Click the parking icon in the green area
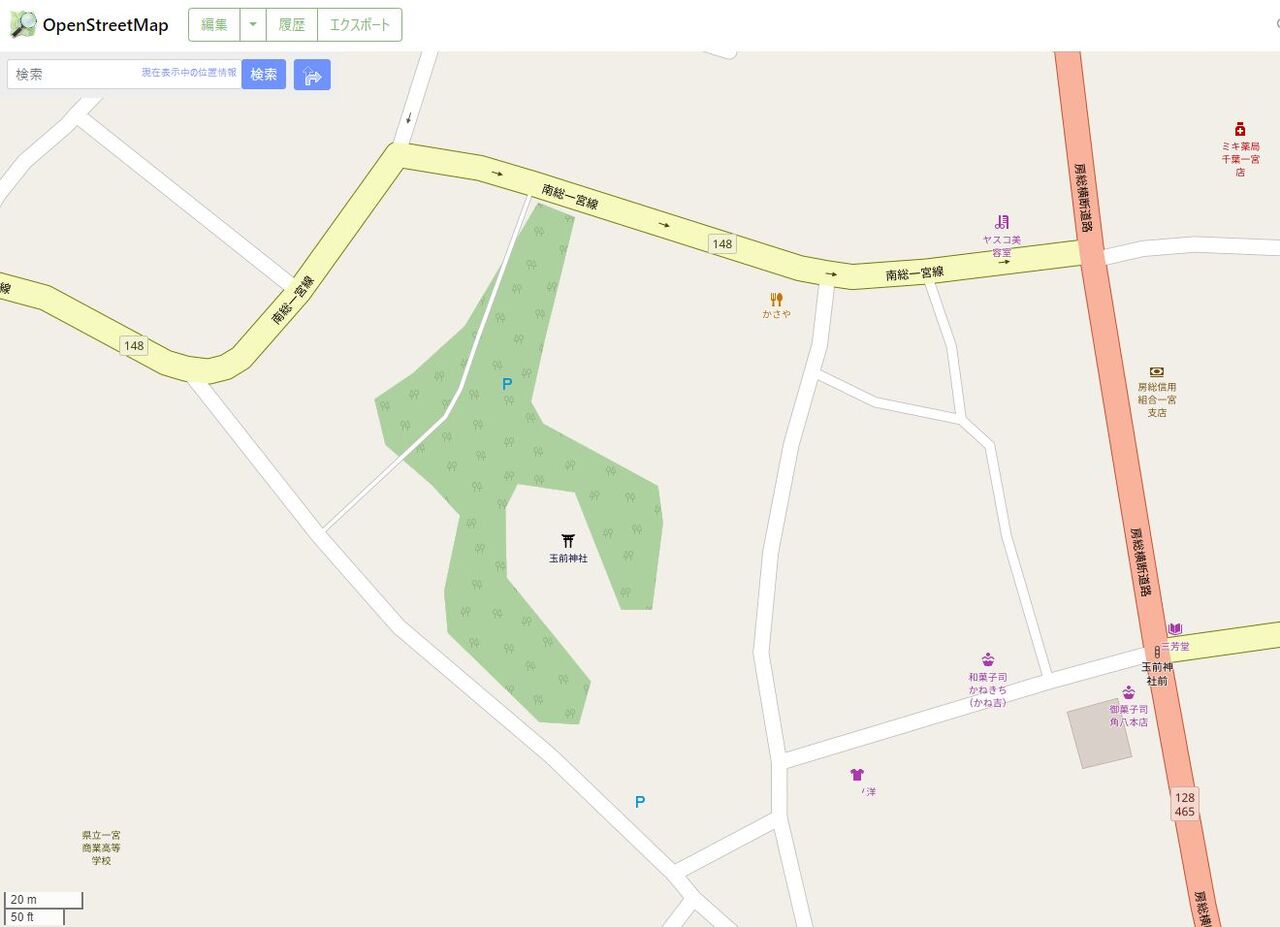The height and width of the screenshot is (927, 1280). click(507, 384)
